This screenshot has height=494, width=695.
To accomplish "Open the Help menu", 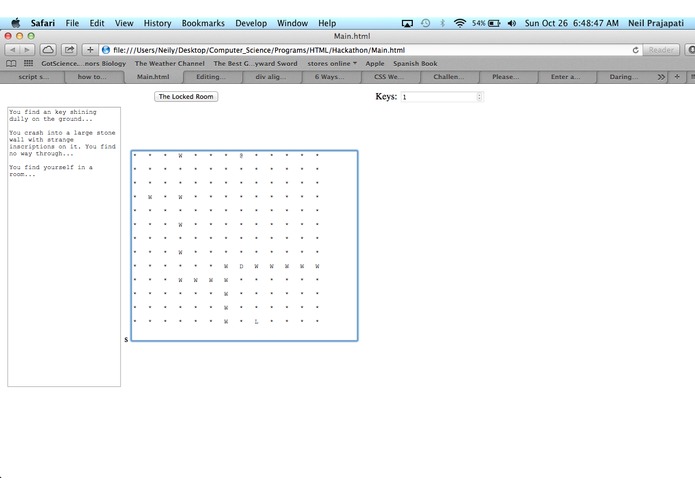I will 327,23.
